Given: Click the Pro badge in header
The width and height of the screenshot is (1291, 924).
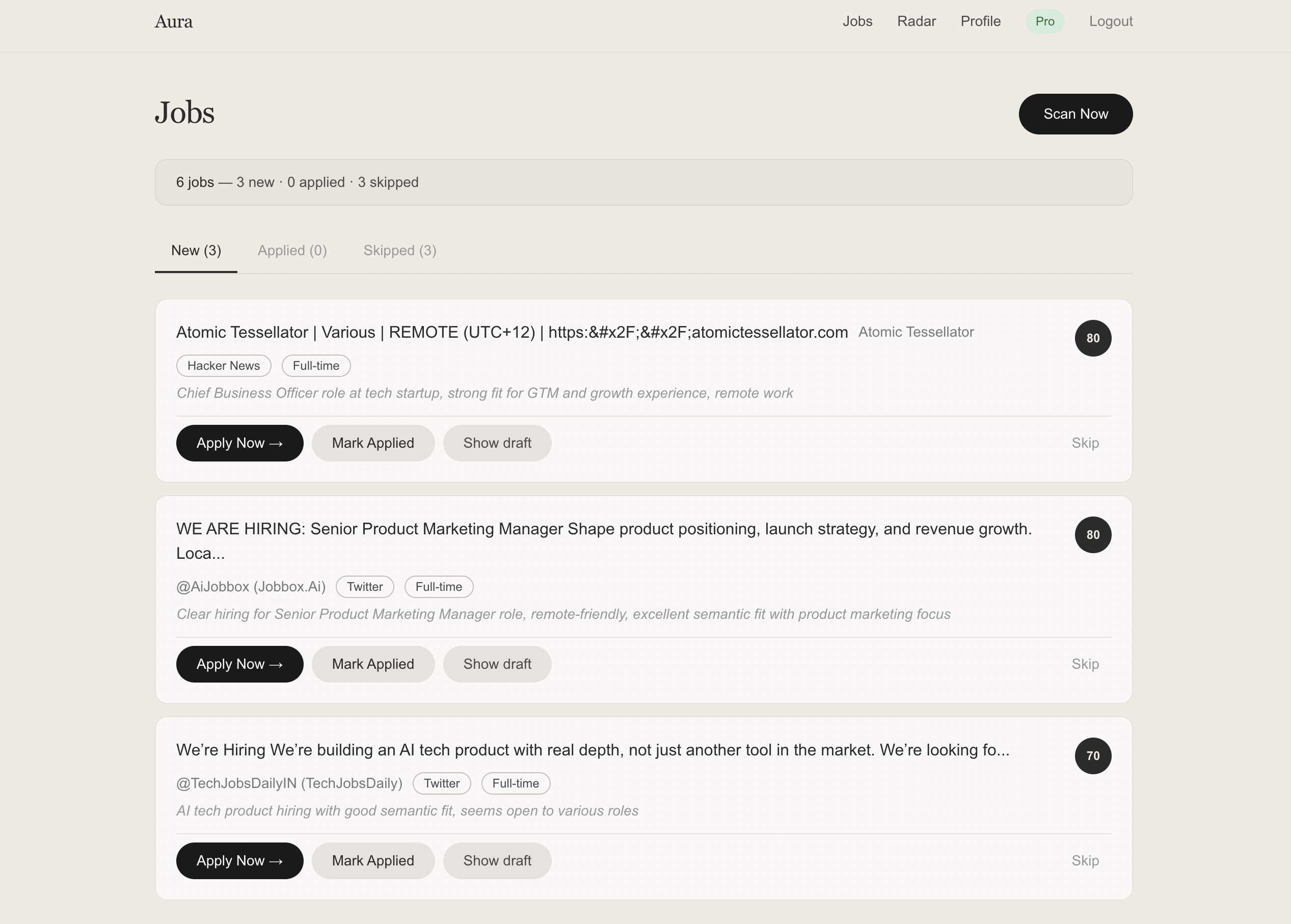Looking at the screenshot, I should tap(1044, 21).
